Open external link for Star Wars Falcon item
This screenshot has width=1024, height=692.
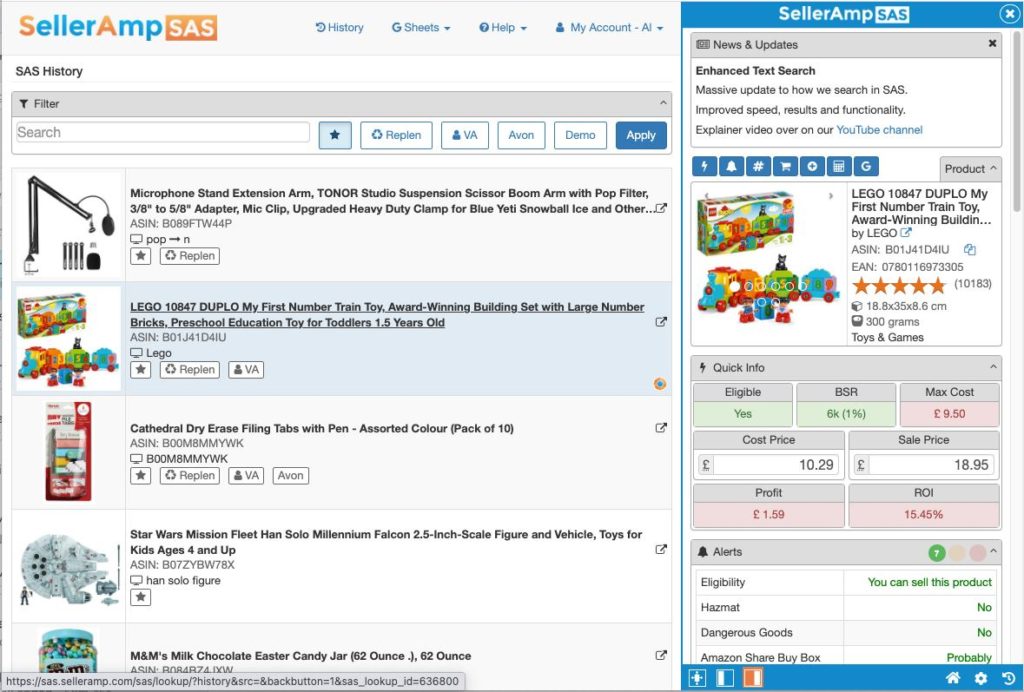(661, 549)
